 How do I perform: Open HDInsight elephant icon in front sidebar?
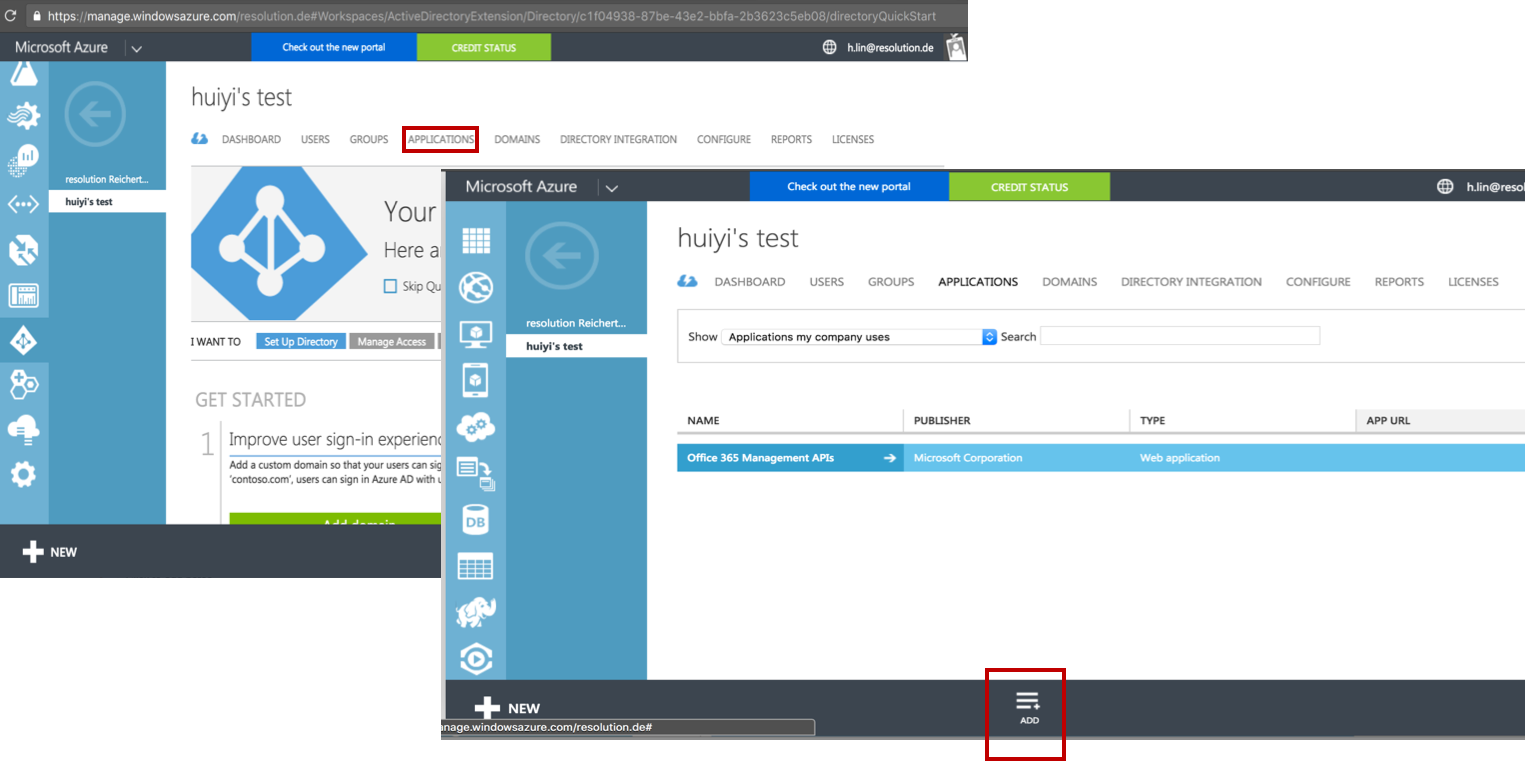pos(476,612)
